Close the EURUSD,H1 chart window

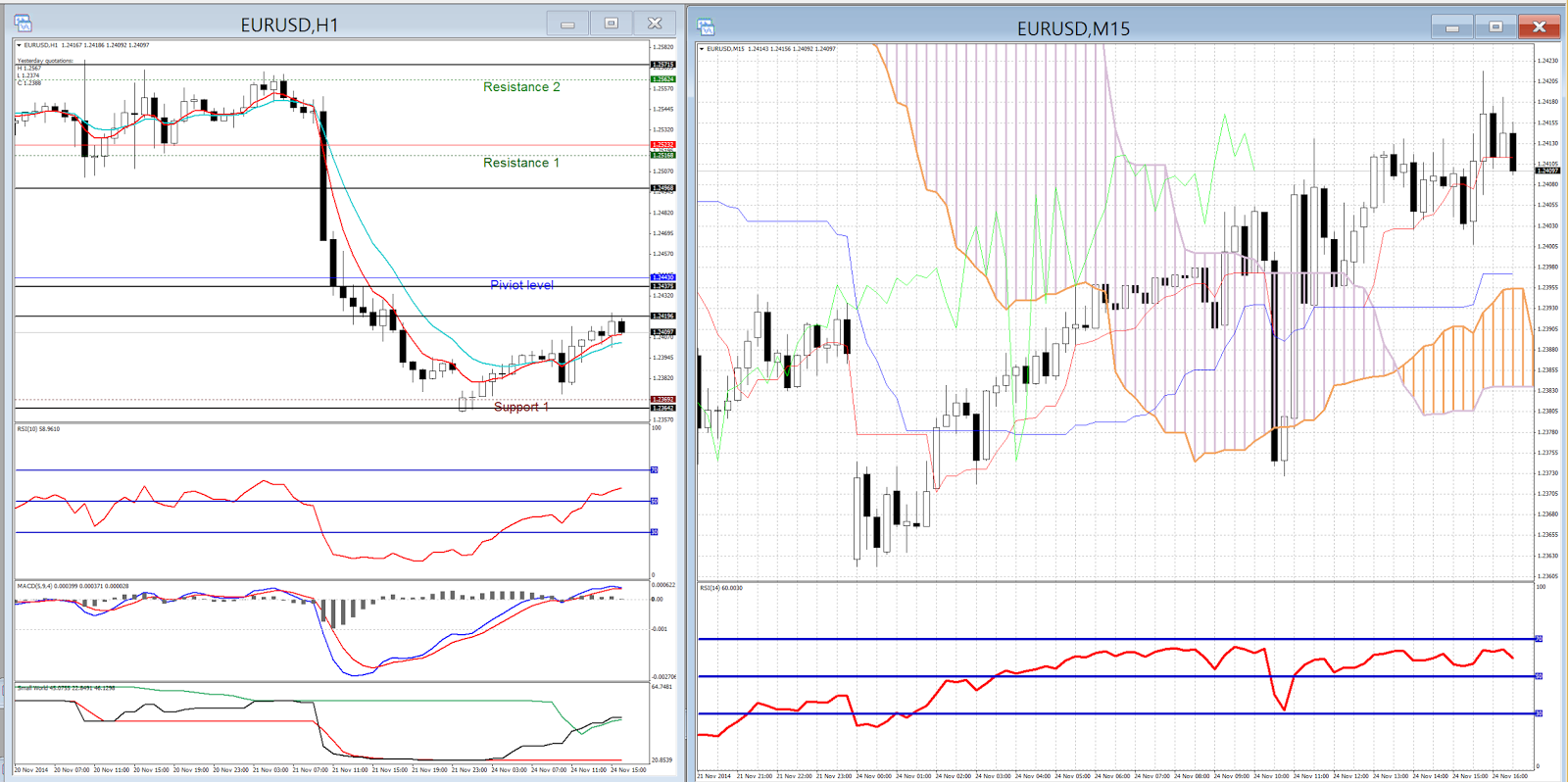tap(655, 24)
